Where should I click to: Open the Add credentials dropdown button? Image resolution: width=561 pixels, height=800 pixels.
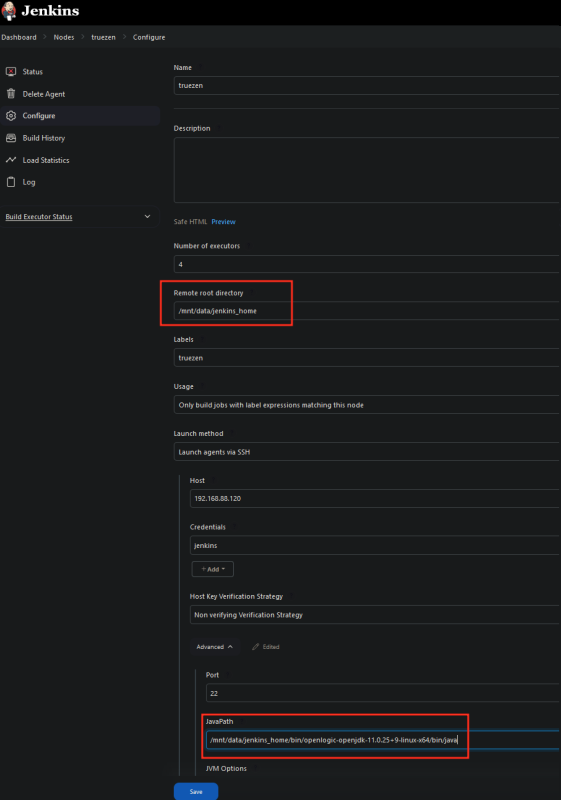click(213, 569)
